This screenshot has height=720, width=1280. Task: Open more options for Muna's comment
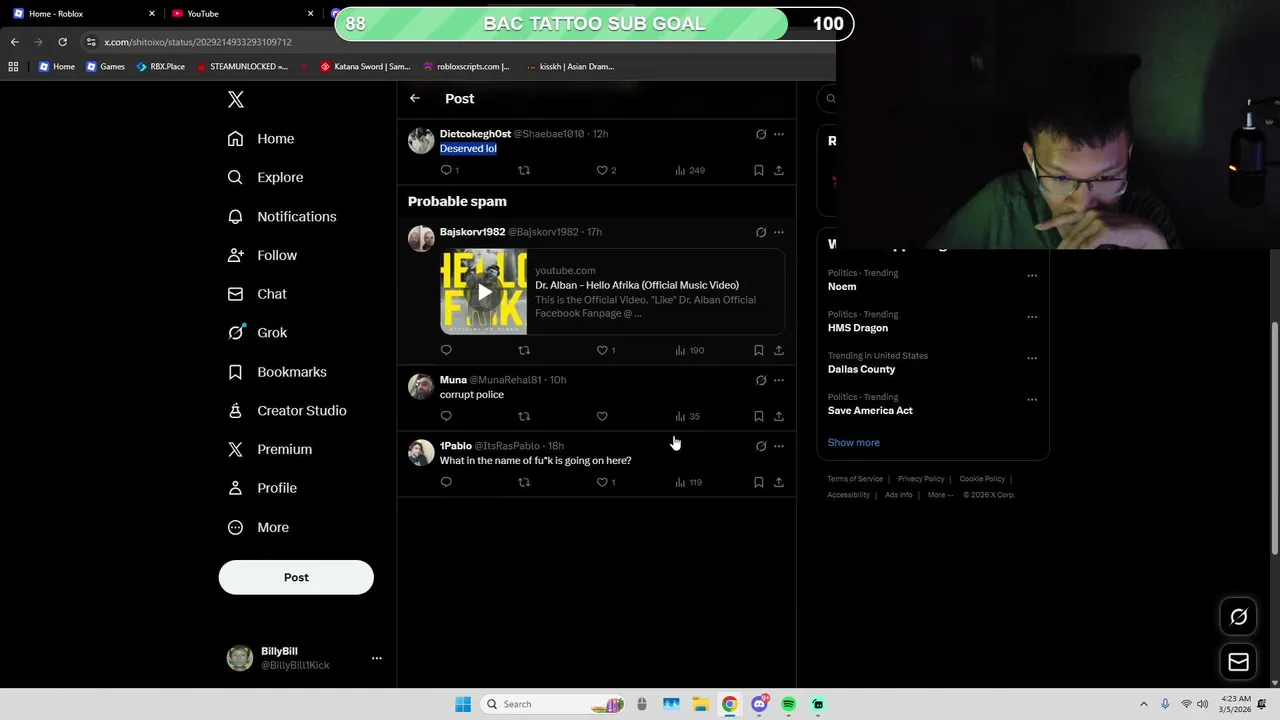tap(779, 380)
